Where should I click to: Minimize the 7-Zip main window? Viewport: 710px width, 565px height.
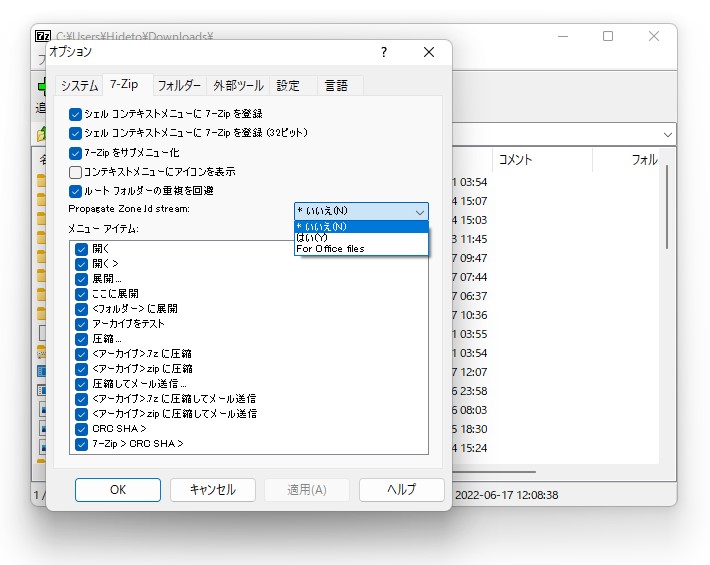click(x=563, y=36)
